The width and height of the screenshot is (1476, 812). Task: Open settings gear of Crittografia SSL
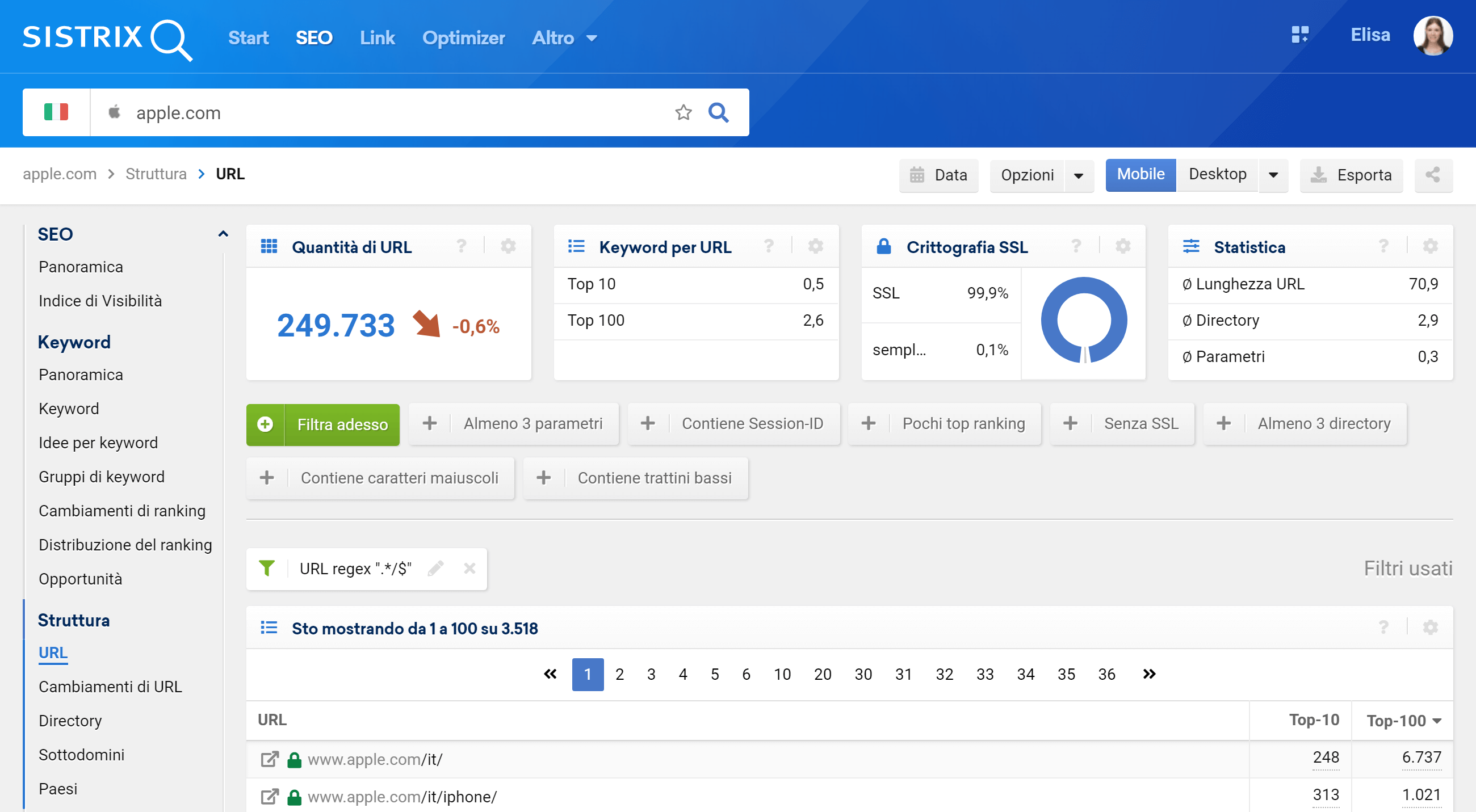coord(1123,247)
